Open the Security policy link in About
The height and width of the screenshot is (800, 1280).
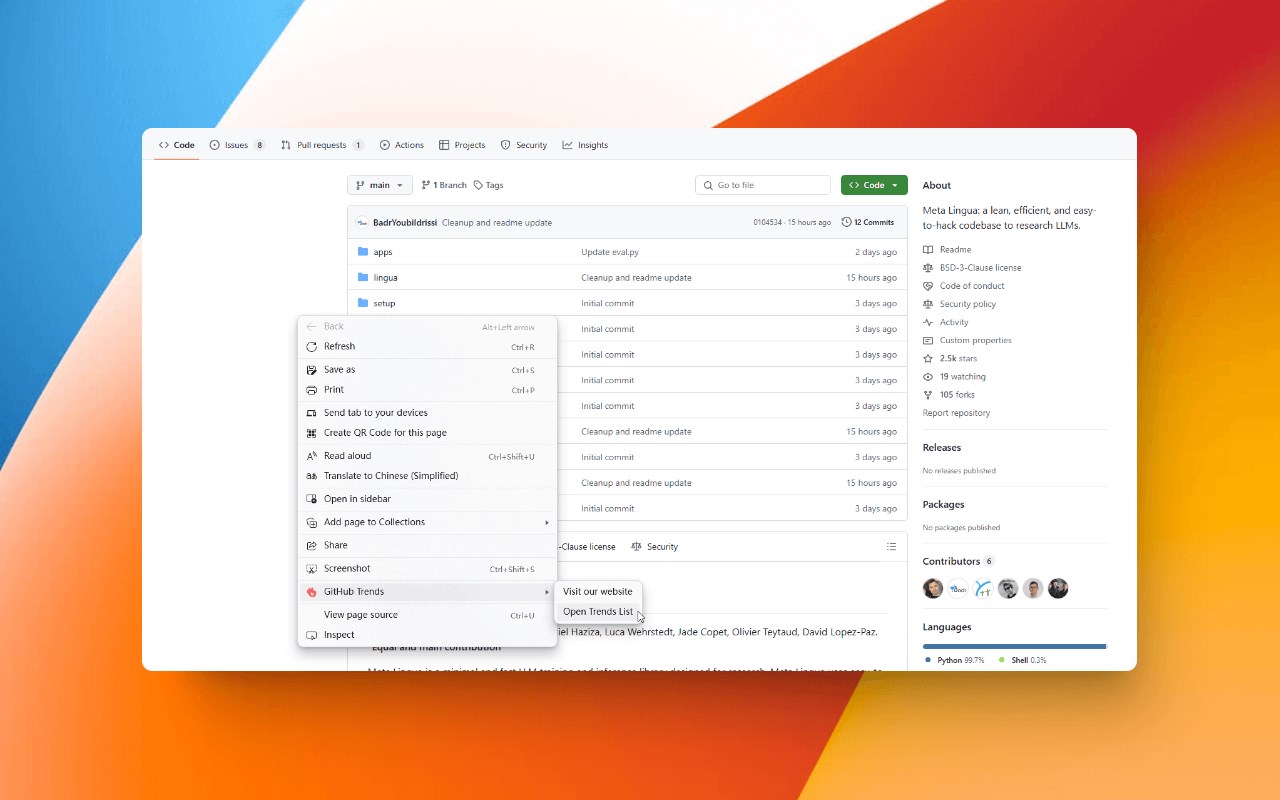point(967,304)
